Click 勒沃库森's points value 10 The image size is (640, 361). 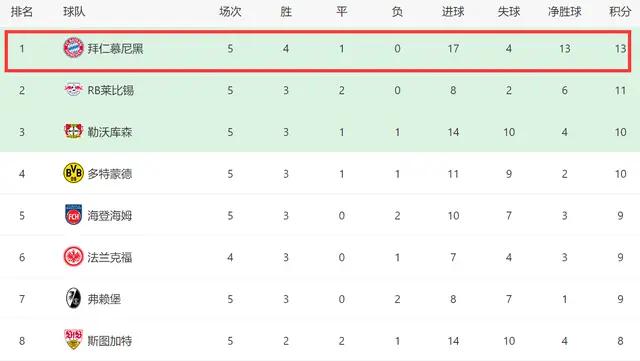coord(620,132)
